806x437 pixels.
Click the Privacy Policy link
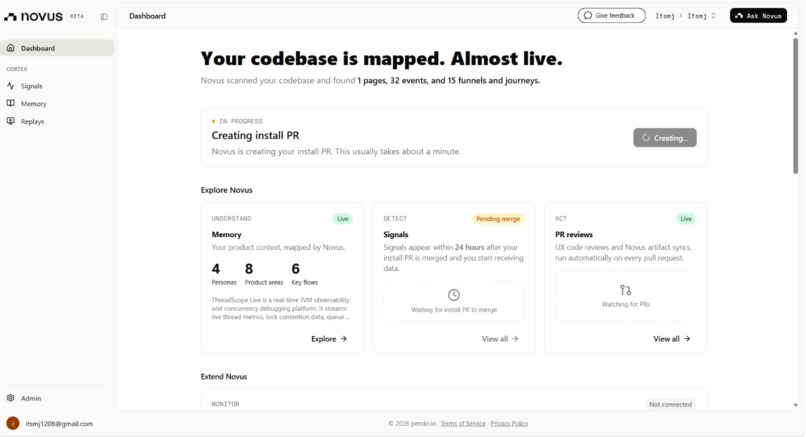click(x=509, y=424)
